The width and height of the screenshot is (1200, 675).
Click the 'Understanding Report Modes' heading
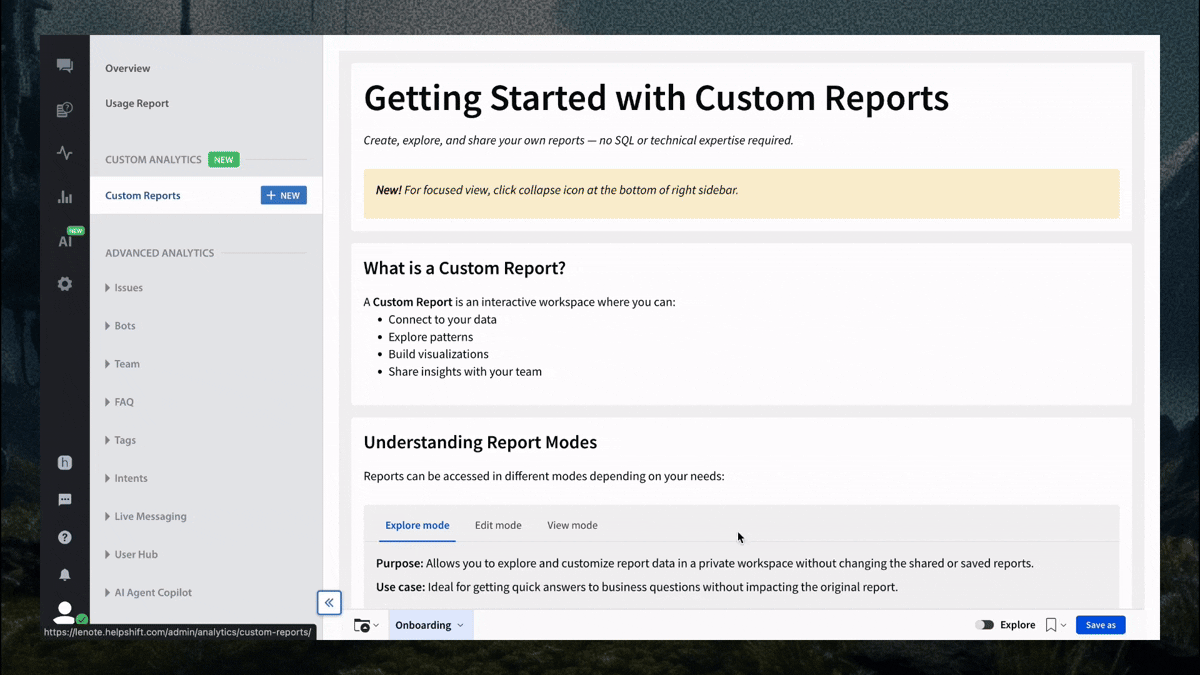(x=480, y=442)
